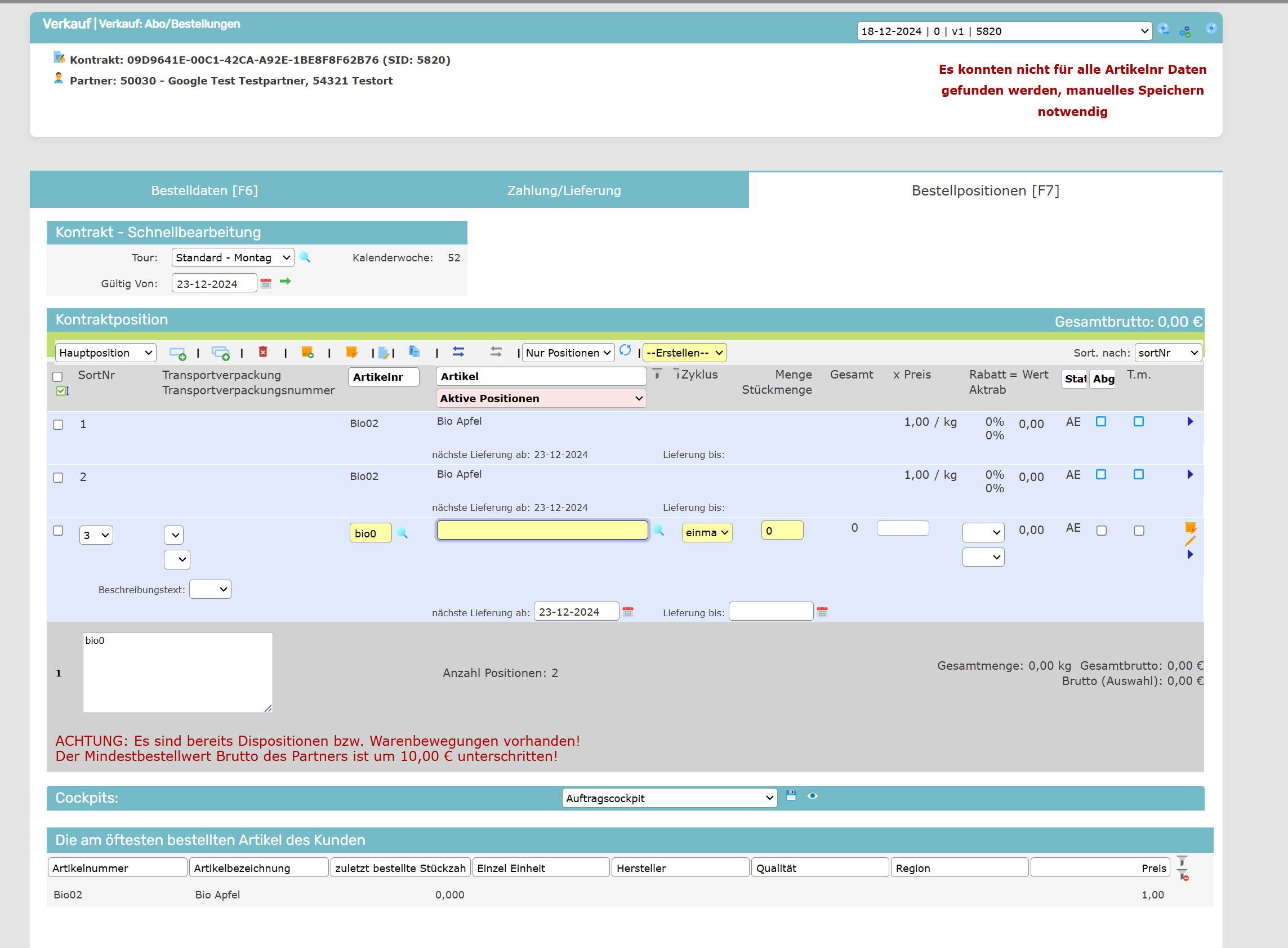The width and height of the screenshot is (1288, 948).
Task: Open the Hauptposition dropdown
Action: [x=105, y=353]
